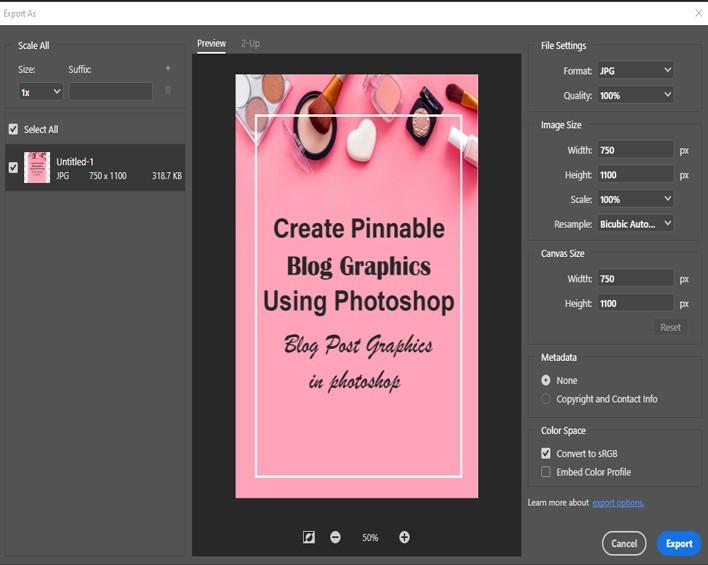Click the 50% zoom level text
Image resolution: width=708 pixels, height=565 pixels.
pyautogui.click(x=370, y=537)
